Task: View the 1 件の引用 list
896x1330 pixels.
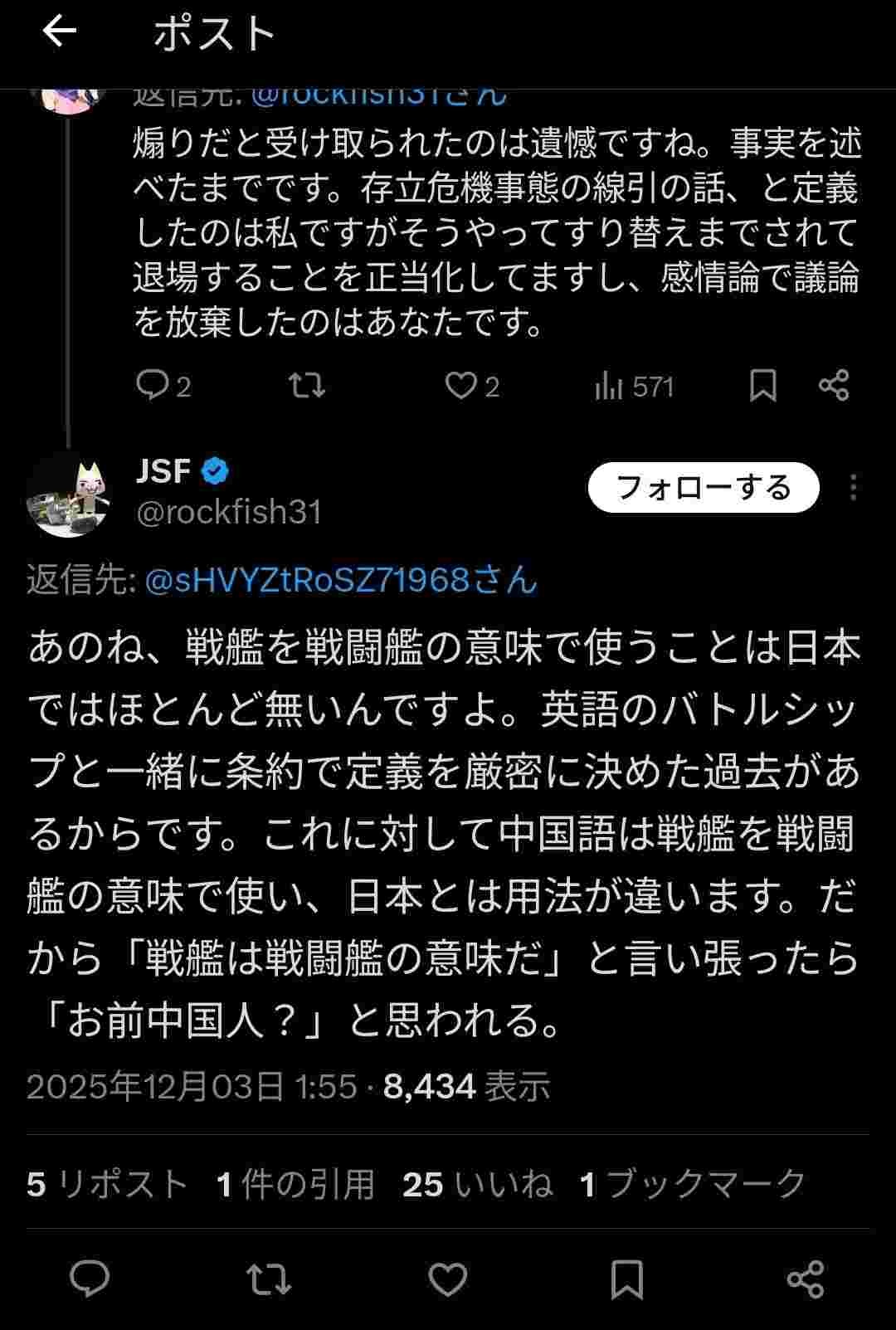Action: pos(295,1184)
